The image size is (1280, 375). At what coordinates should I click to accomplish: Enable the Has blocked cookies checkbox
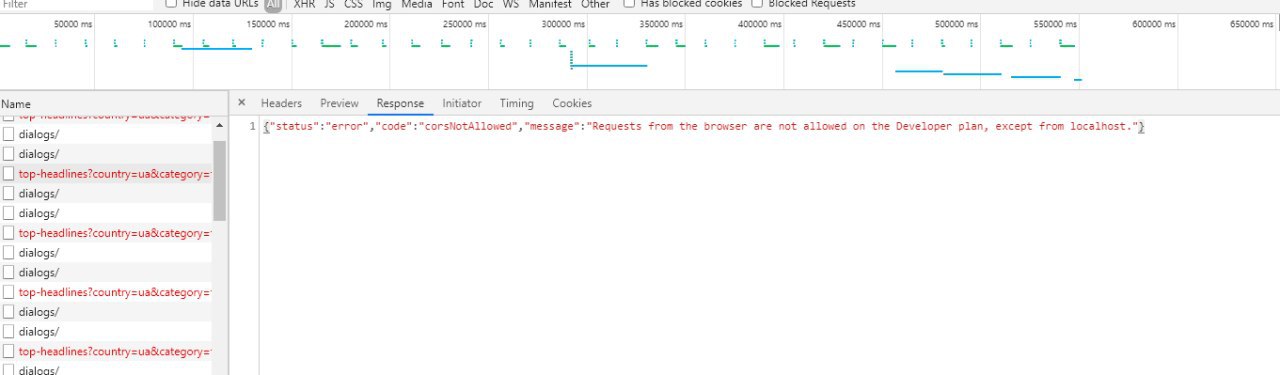pos(628,4)
